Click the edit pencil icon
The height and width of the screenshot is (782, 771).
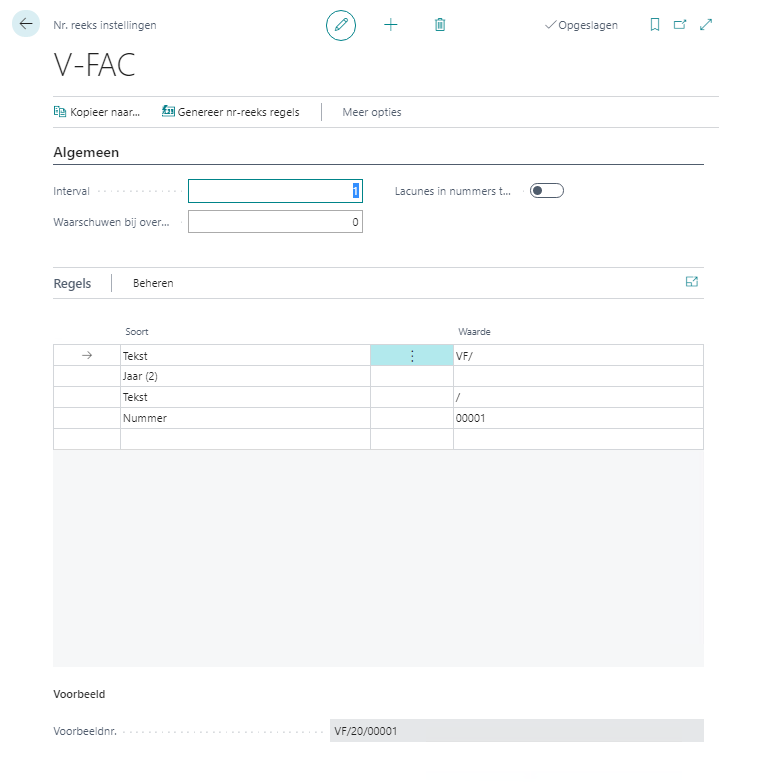click(x=341, y=25)
